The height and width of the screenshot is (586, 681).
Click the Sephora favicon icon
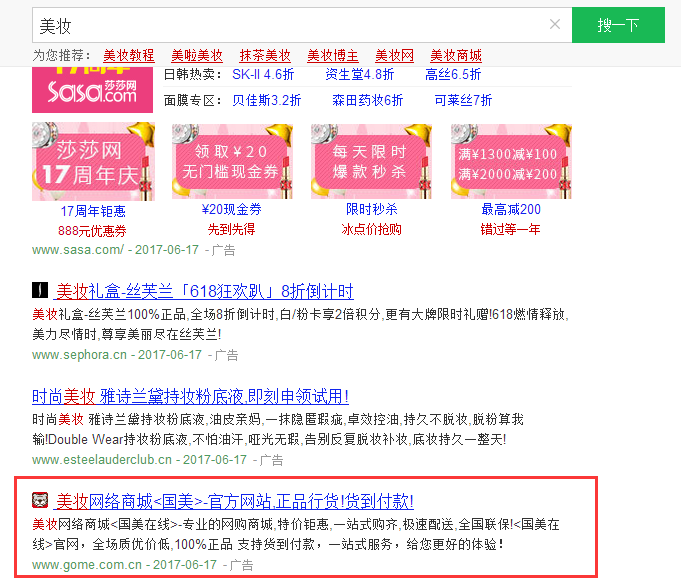coord(40,292)
